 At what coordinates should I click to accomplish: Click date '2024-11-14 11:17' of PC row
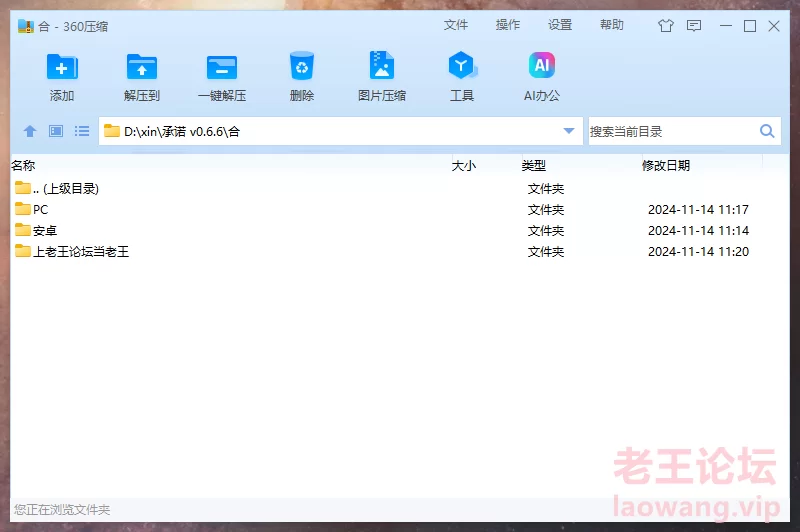click(698, 210)
